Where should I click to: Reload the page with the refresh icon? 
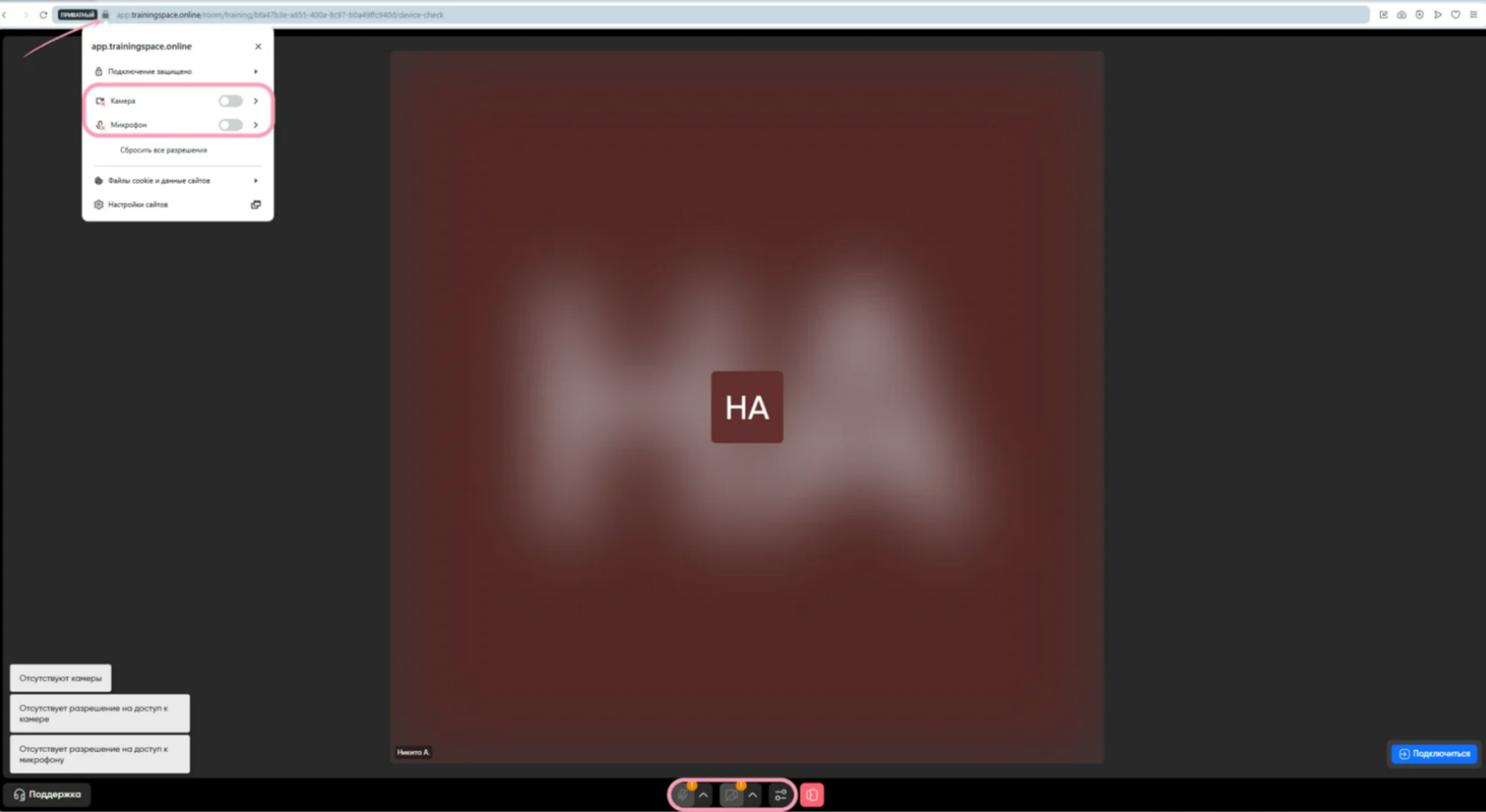(x=43, y=15)
